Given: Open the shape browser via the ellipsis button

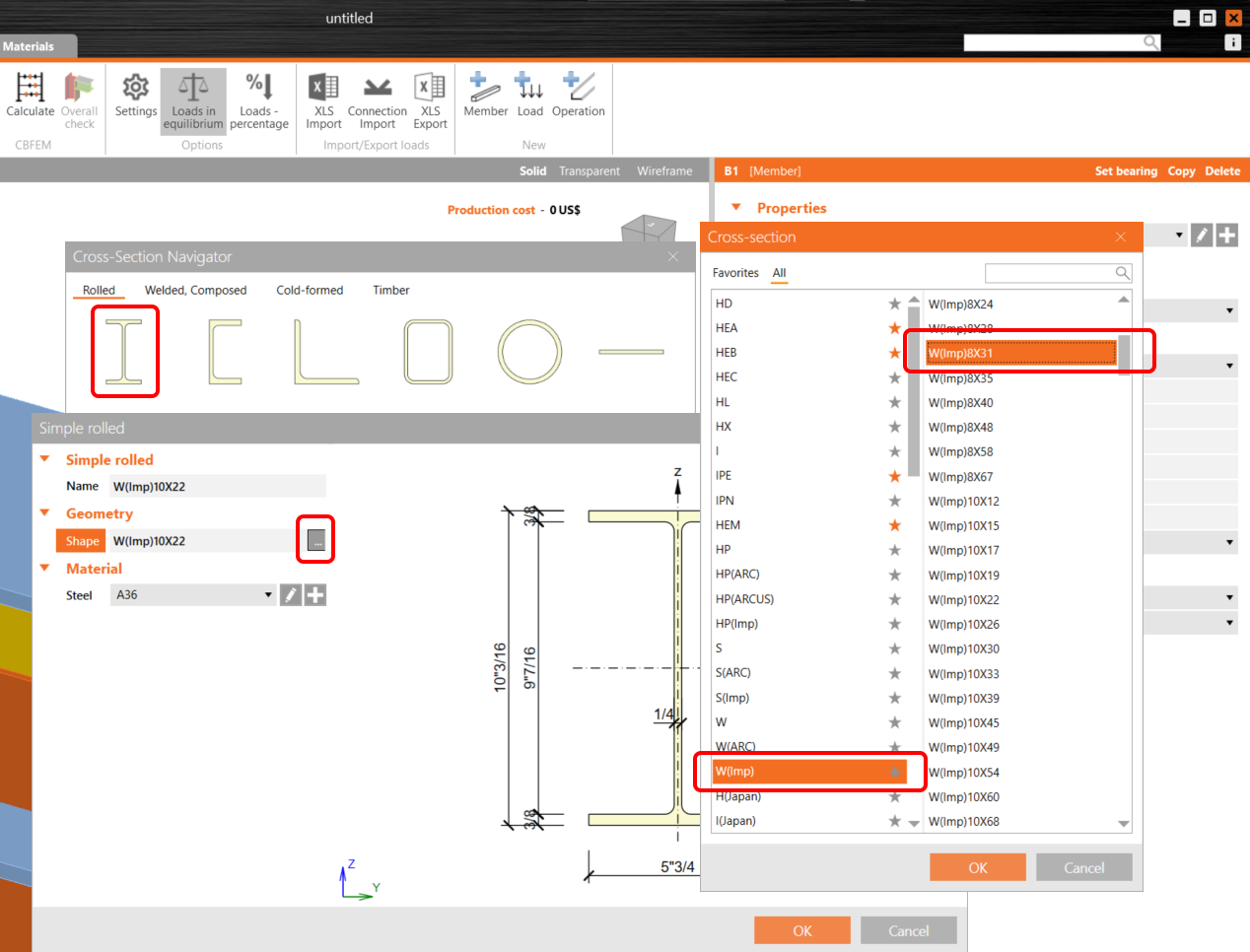Looking at the screenshot, I should [315, 539].
